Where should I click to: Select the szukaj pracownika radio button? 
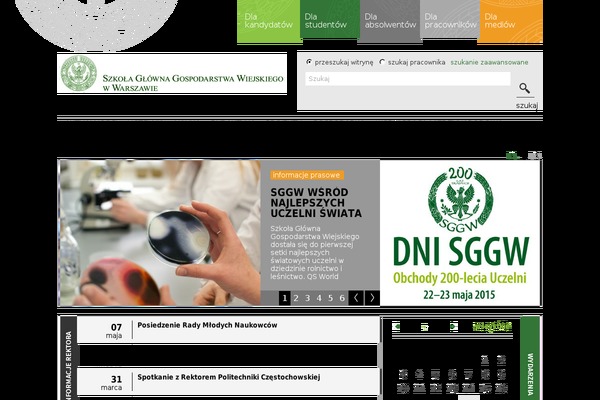tap(382, 62)
